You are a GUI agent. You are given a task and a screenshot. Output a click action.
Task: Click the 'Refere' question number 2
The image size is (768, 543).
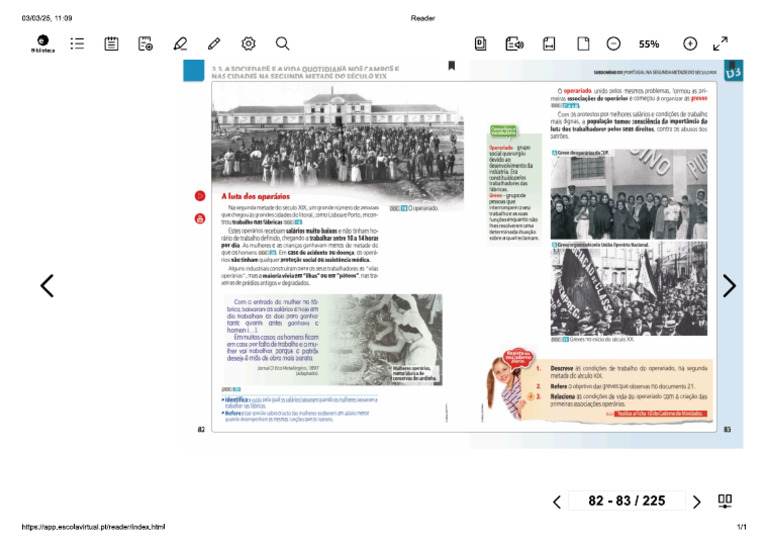(x=616, y=386)
